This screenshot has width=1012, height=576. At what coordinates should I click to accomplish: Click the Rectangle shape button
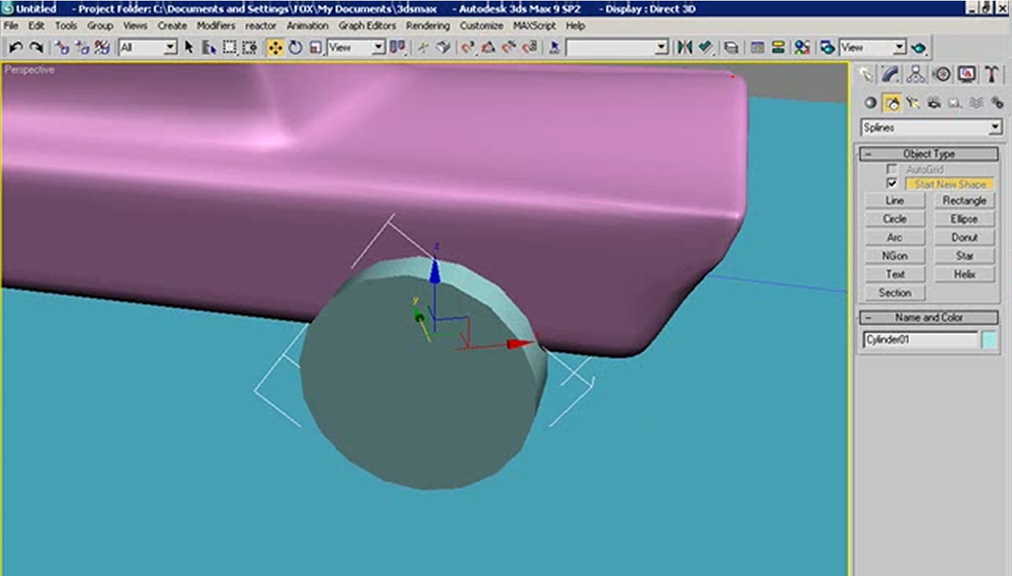click(964, 200)
